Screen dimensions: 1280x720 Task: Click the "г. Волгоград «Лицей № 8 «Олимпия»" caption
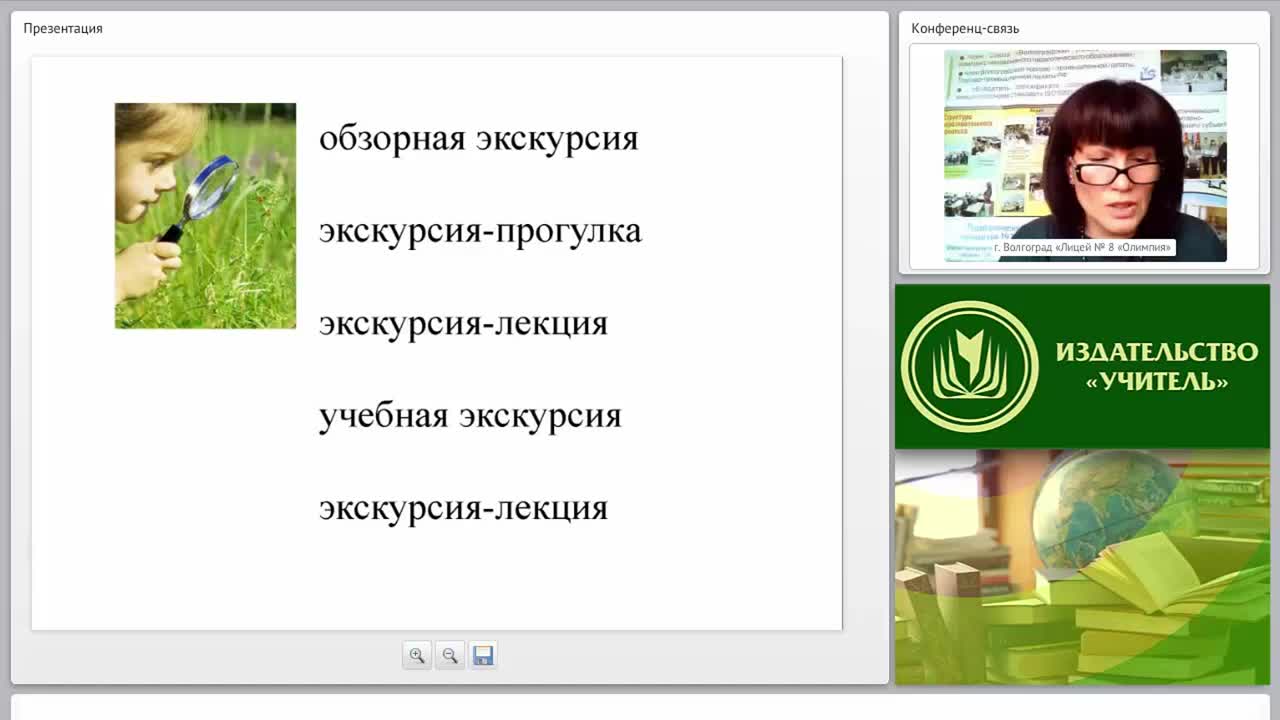pos(1082,247)
